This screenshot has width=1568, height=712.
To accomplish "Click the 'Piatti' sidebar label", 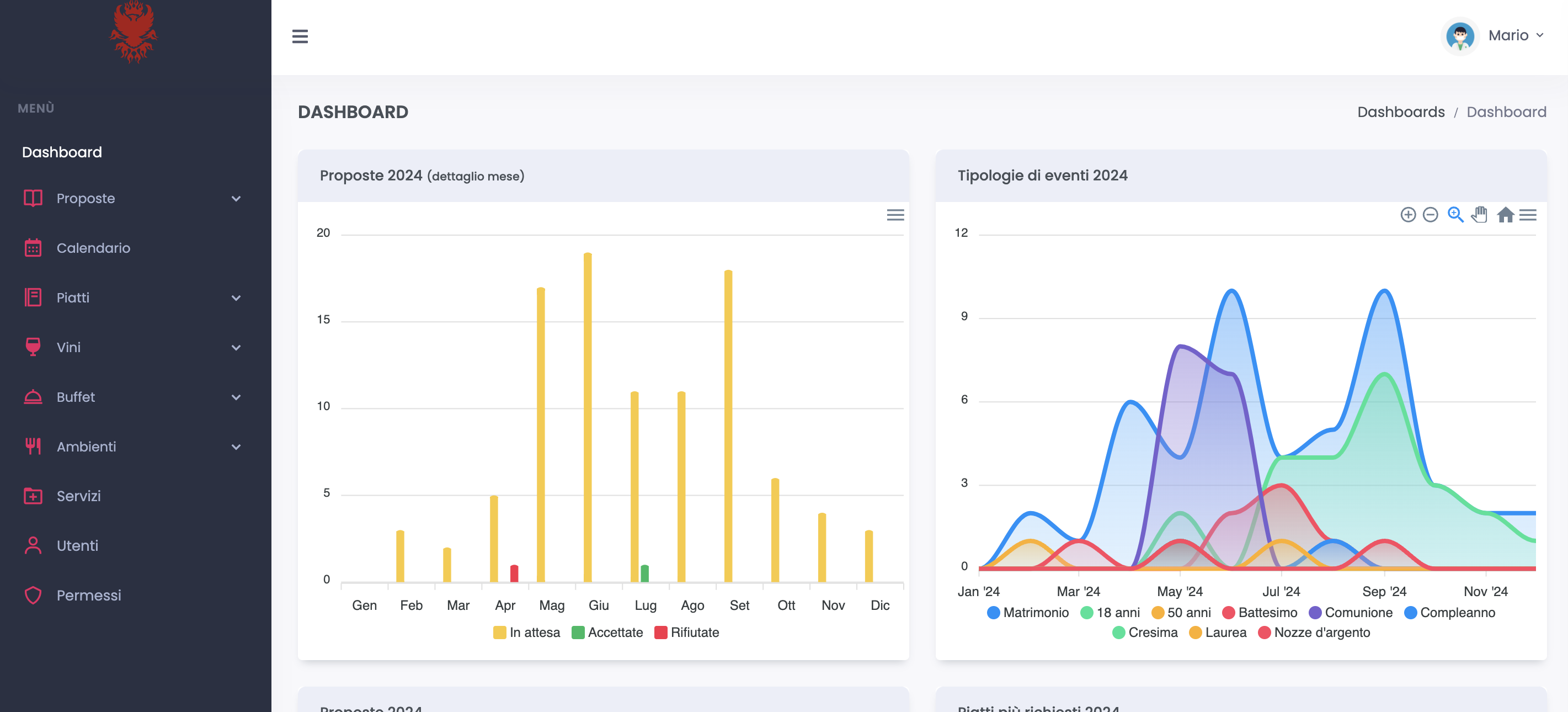I will 73,297.
